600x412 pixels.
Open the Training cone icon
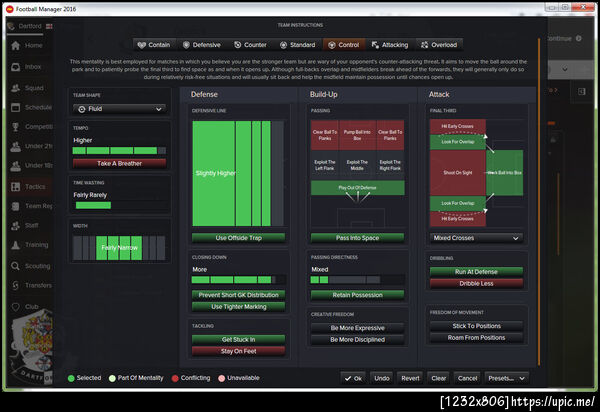[x=15, y=245]
